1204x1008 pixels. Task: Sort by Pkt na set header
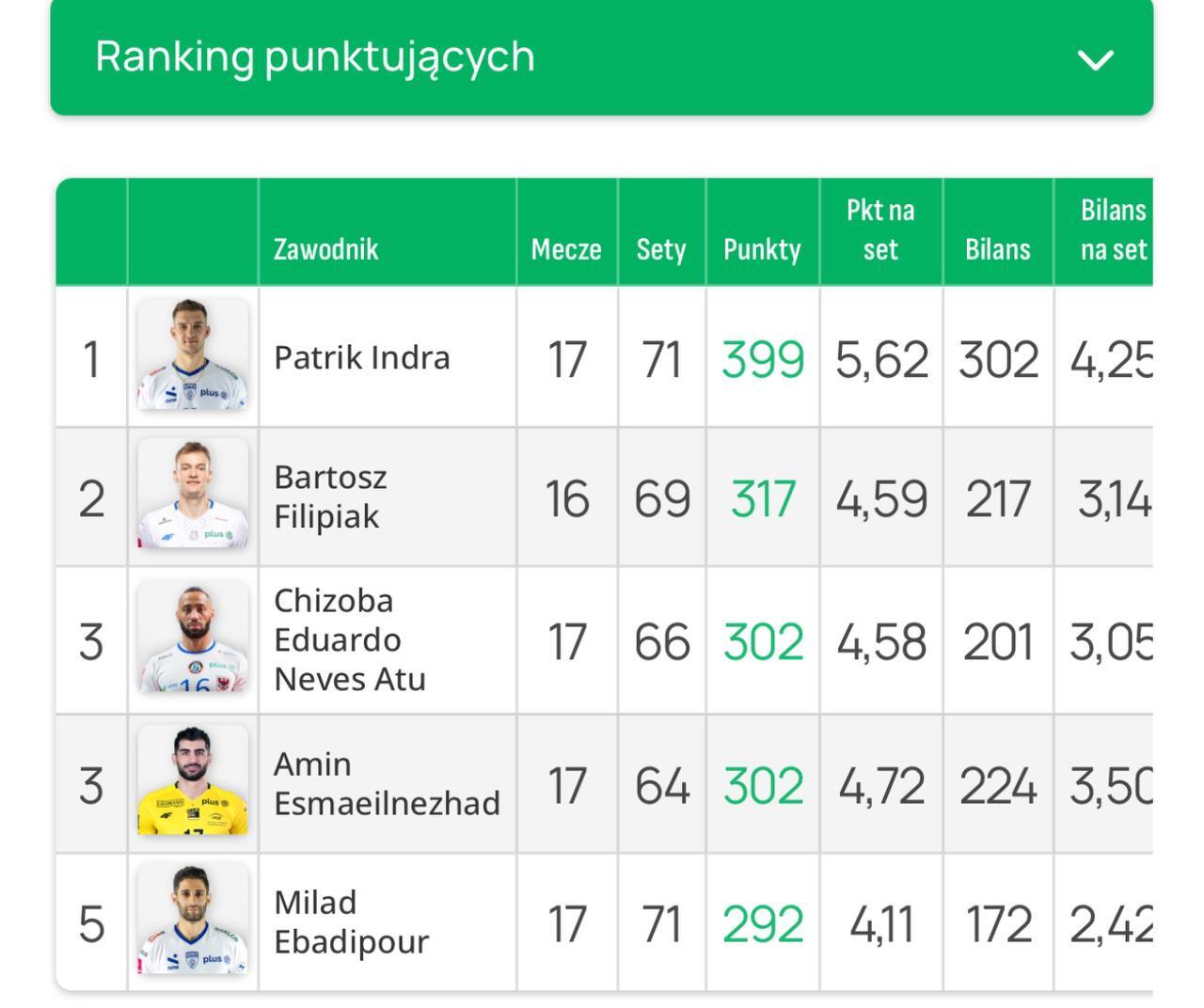(x=880, y=229)
